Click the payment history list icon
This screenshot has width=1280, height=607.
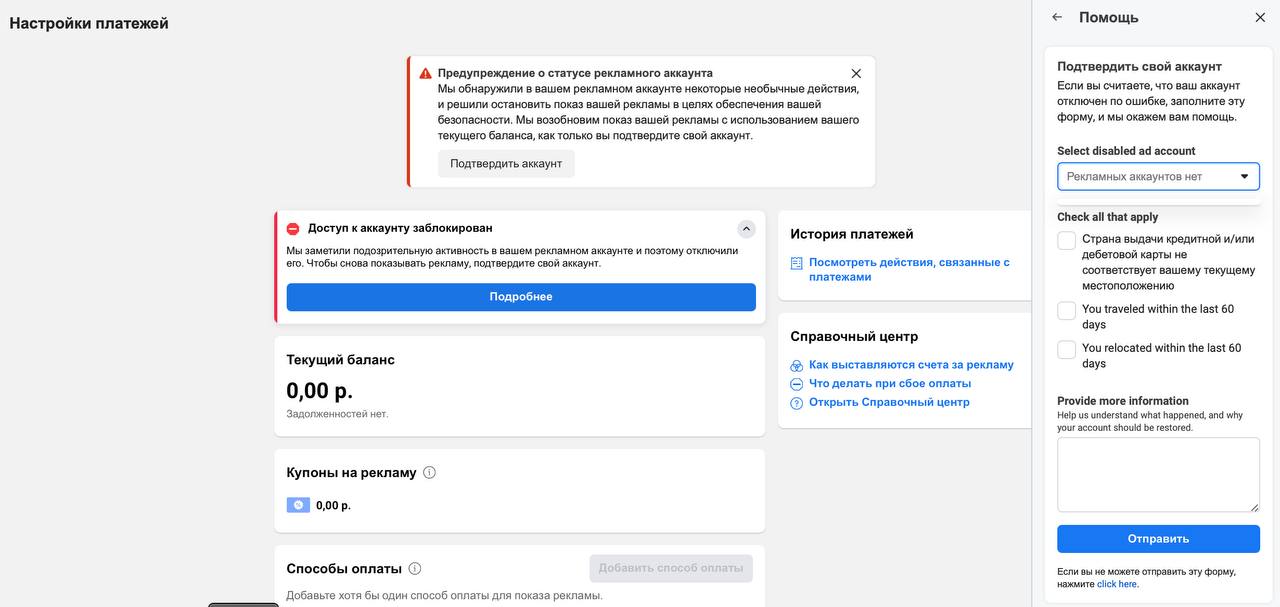tap(797, 263)
